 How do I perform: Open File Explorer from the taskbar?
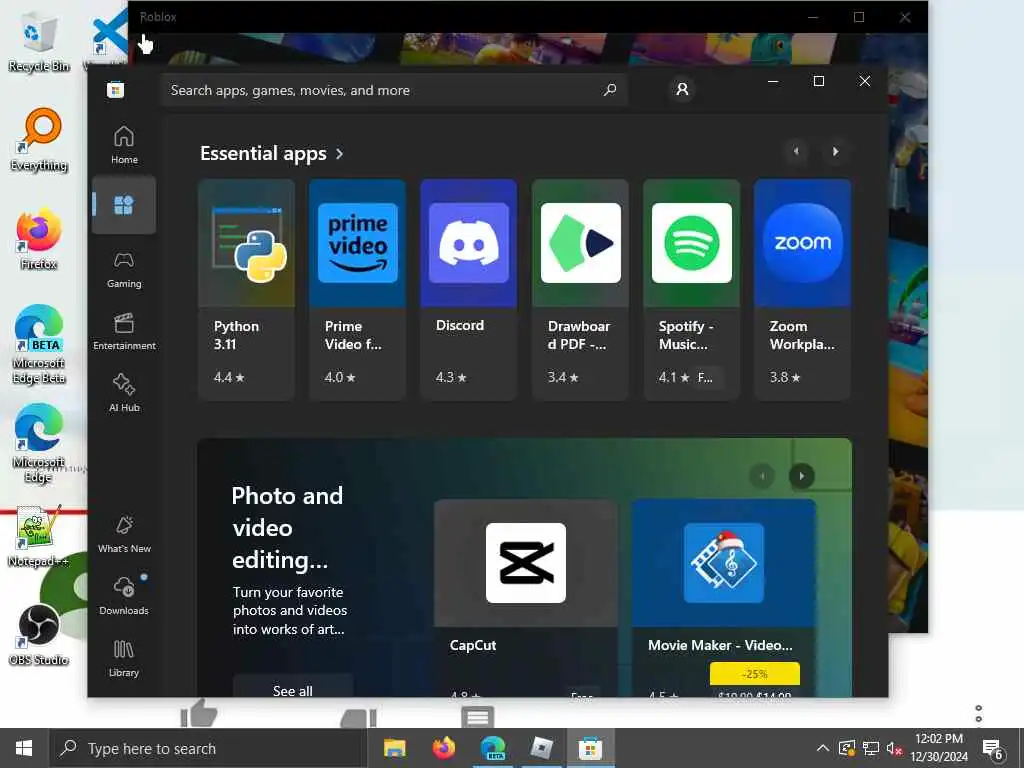394,748
